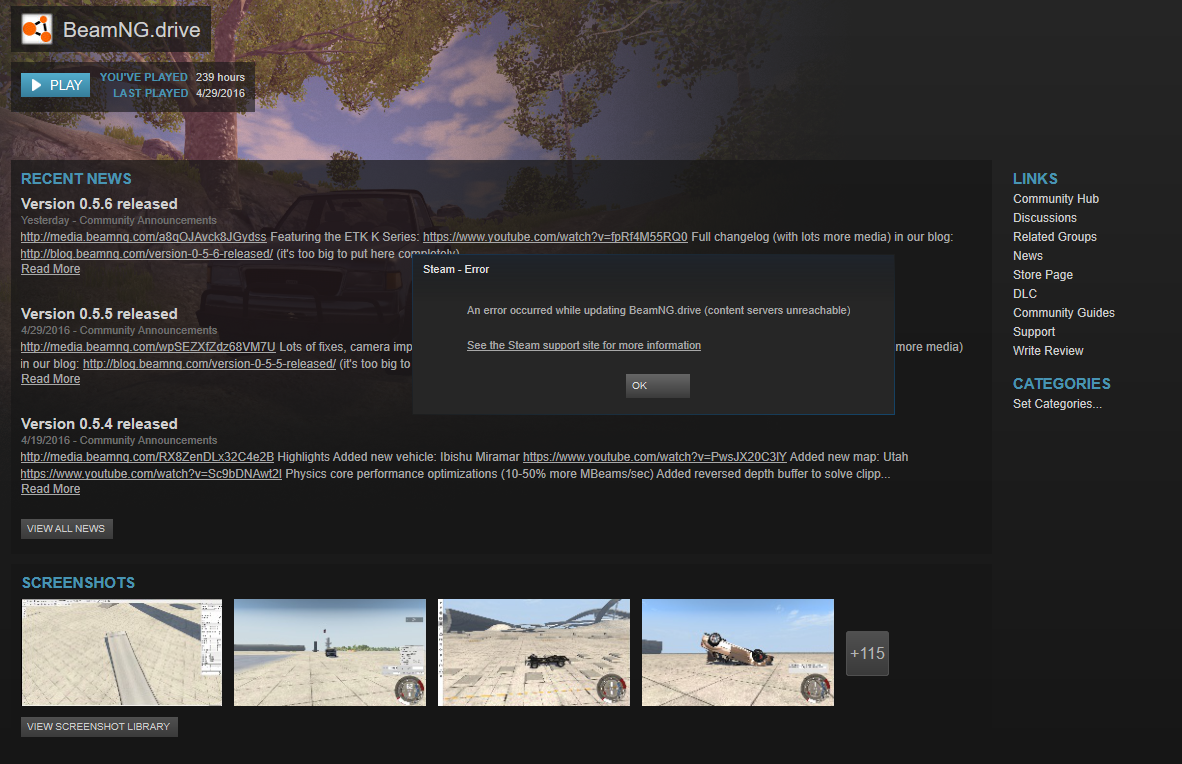Open Community Guides link
The height and width of the screenshot is (764, 1182).
1064,313
